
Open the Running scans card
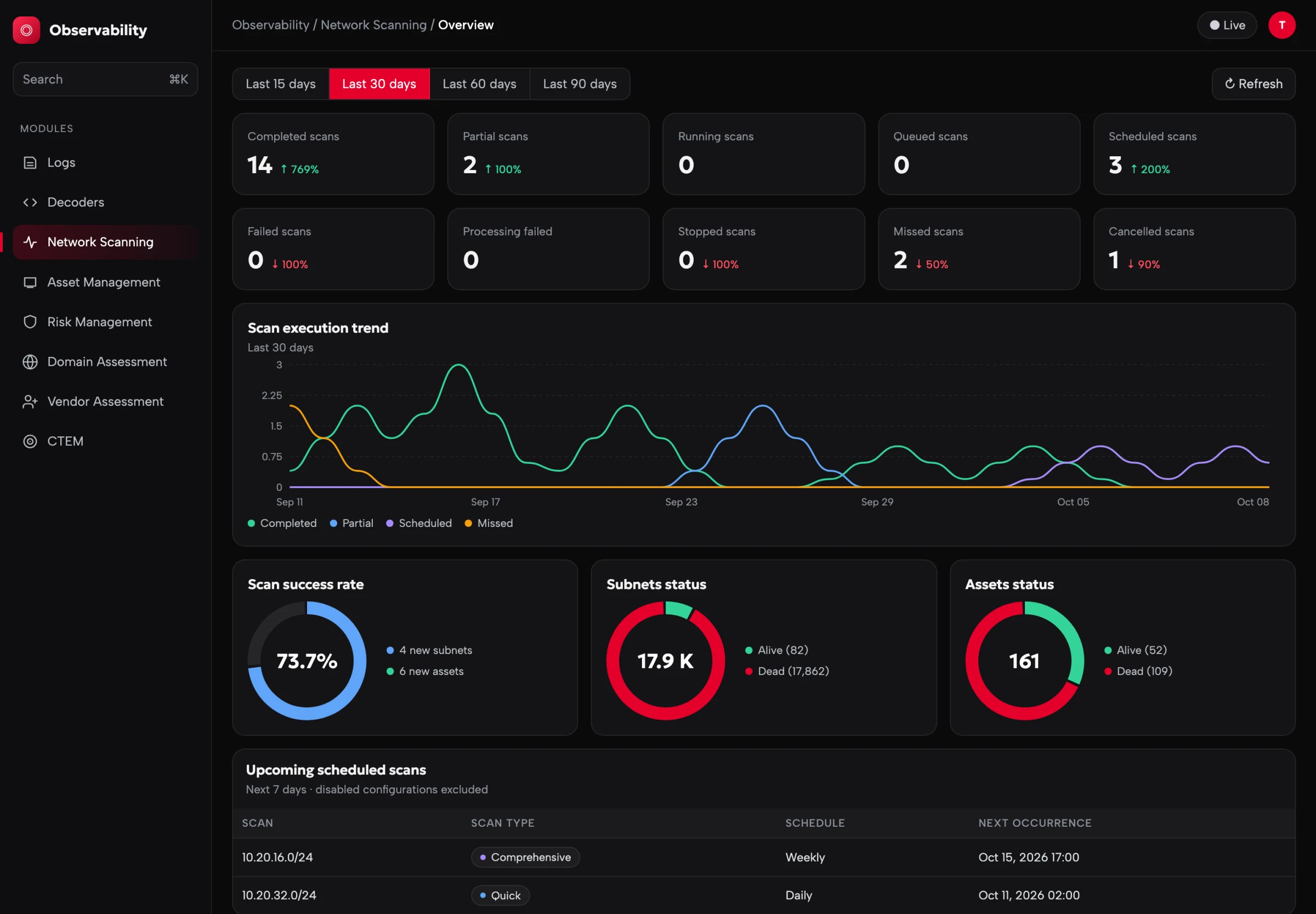pos(763,154)
